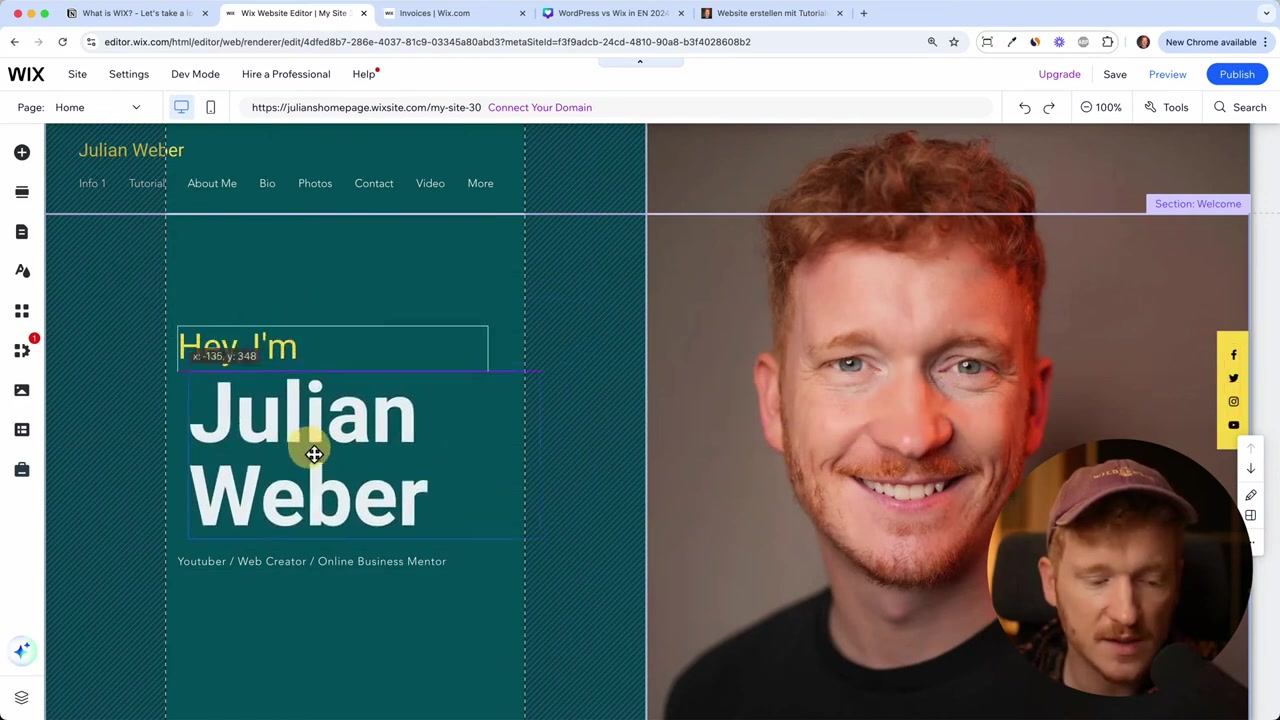This screenshot has height=720, width=1280.
Task: Expand the More nav item
Action: click(x=480, y=183)
